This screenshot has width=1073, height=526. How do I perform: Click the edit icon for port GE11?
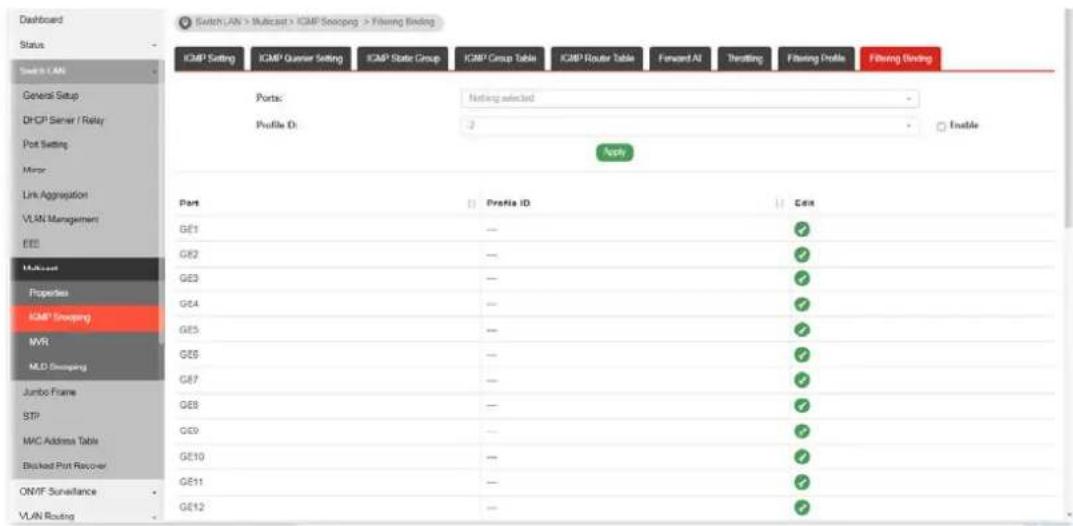(801, 482)
